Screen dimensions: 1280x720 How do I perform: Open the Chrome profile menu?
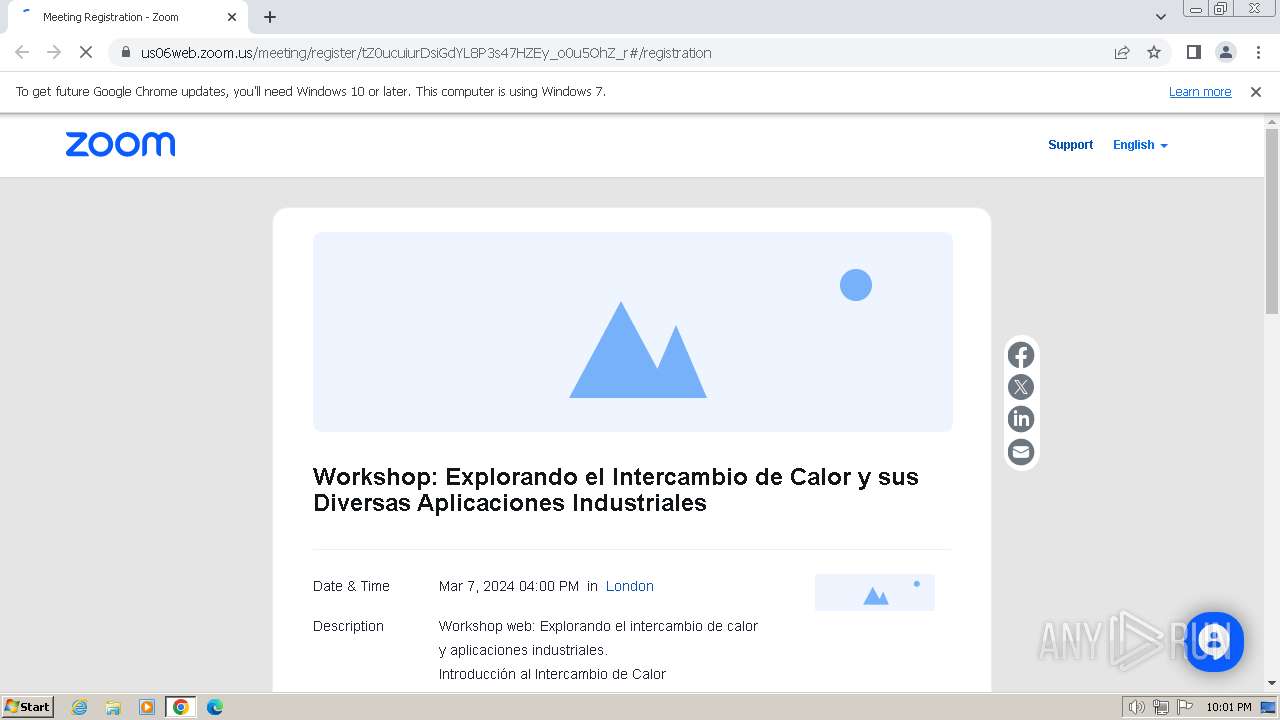pyautogui.click(x=1225, y=52)
